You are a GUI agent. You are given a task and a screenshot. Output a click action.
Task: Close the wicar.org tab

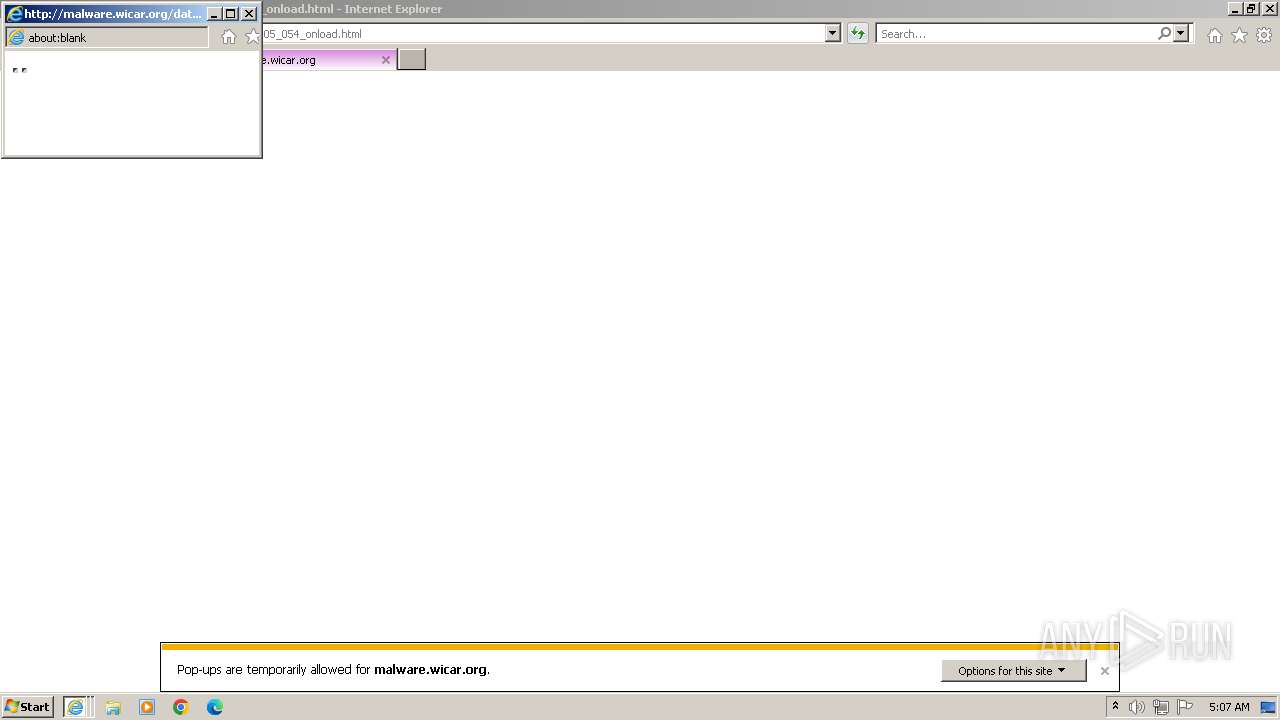click(386, 60)
